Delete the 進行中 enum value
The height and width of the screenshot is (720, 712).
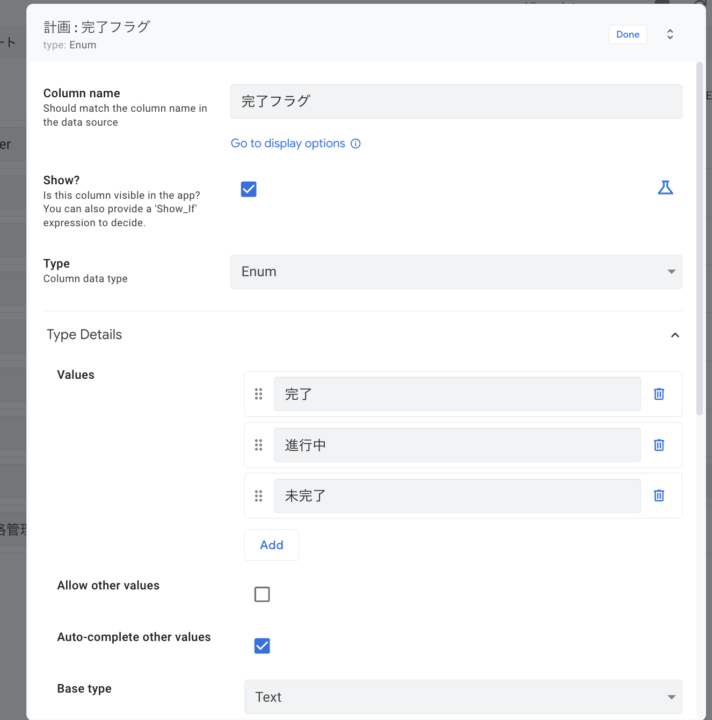click(x=658, y=445)
